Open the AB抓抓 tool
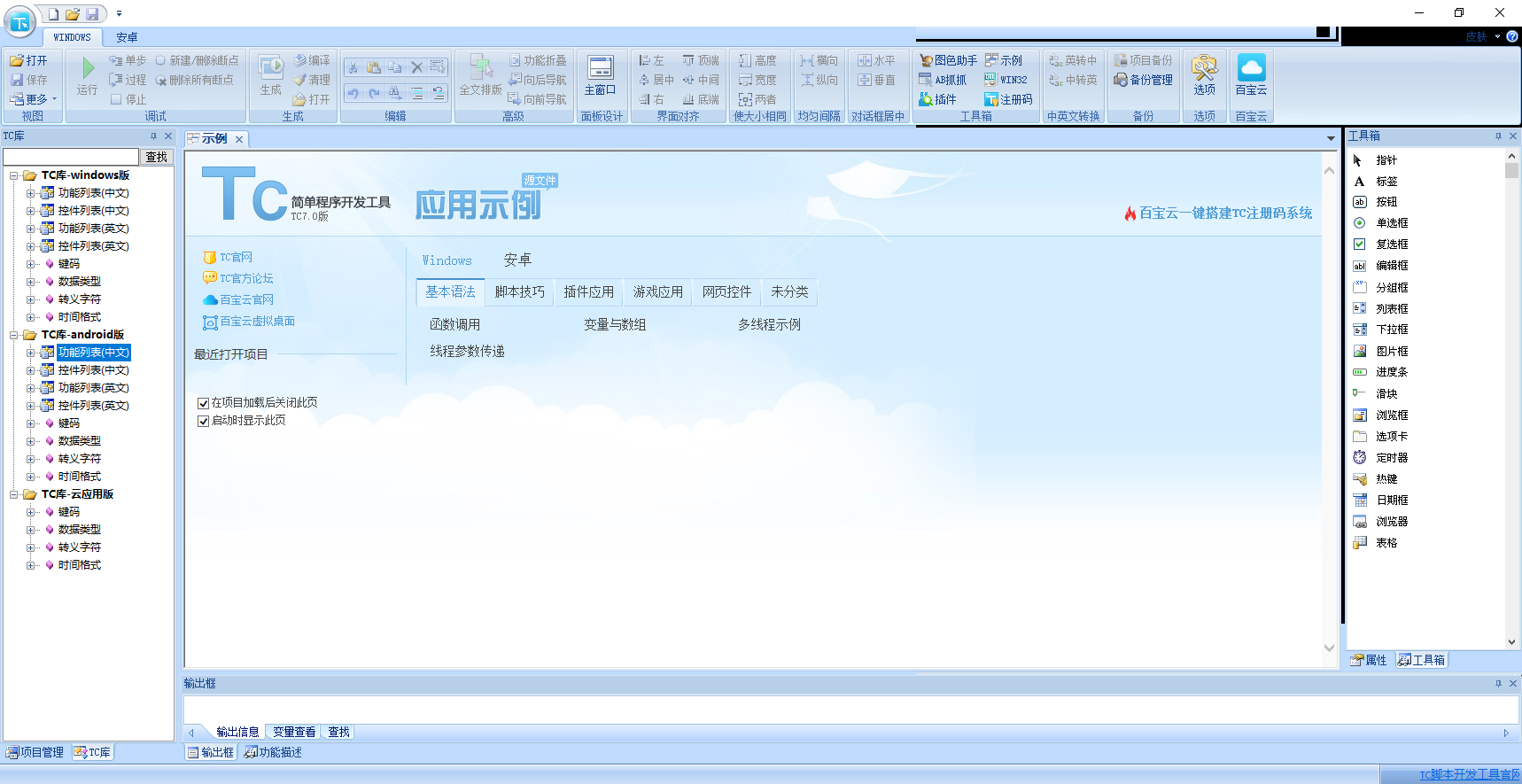Viewport: 1522px width, 784px height. pyautogui.click(x=943, y=80)
